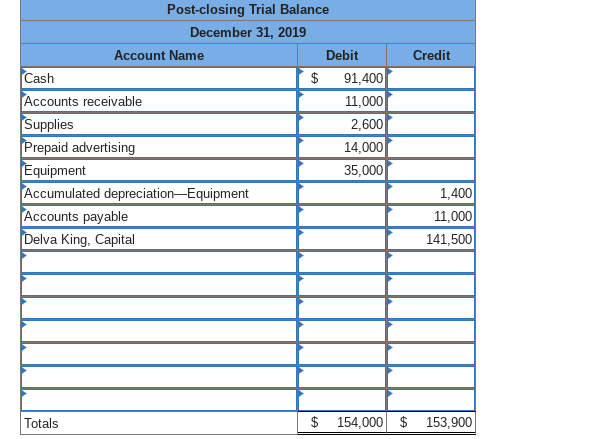Image resolution: width=602 pixels, height=439 pixels.
Task: Click the empty credit cell in Cash row
Action: coord(431,78)
